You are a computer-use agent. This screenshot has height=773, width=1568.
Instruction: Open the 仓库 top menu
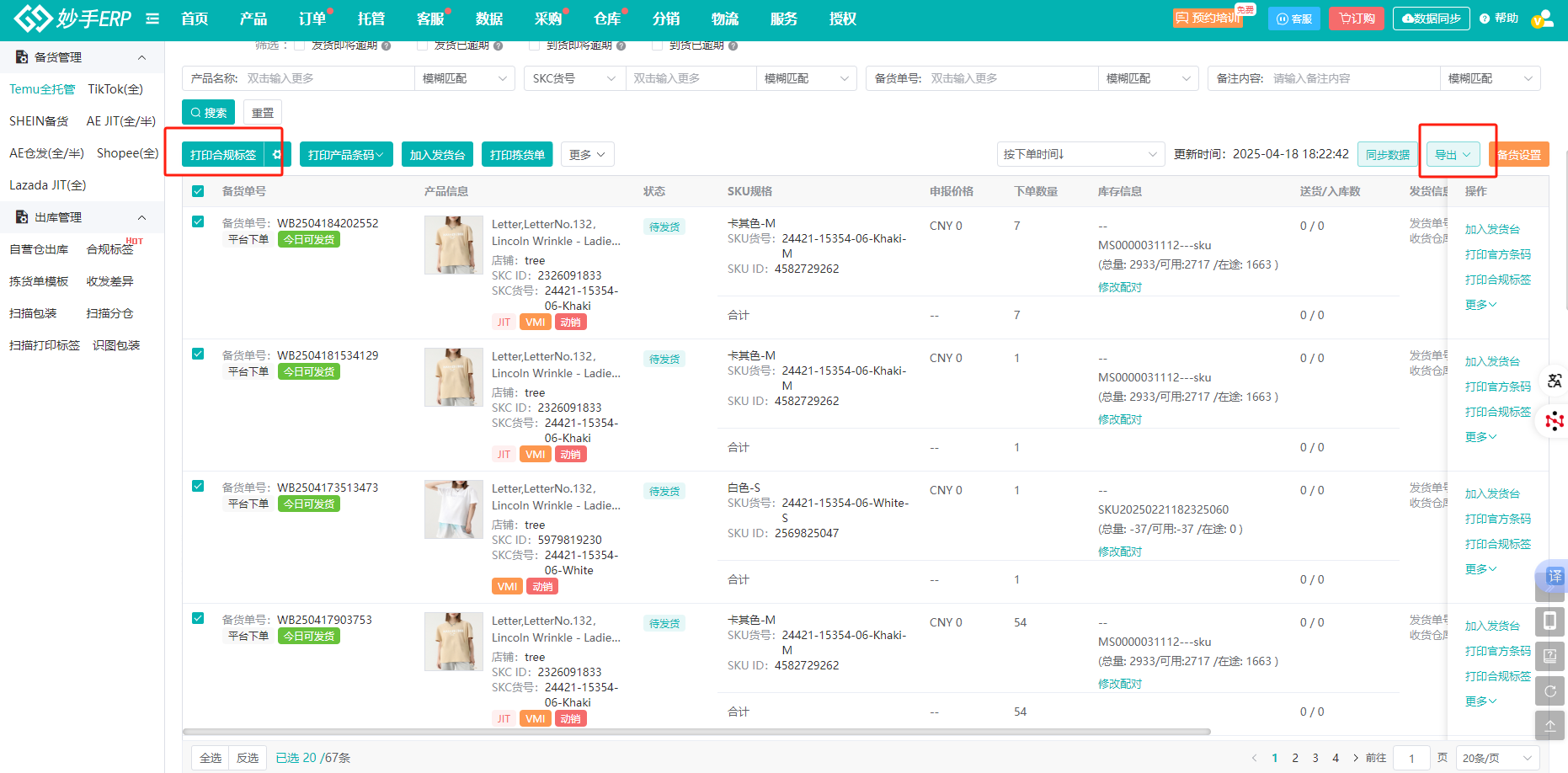(607, 19)
